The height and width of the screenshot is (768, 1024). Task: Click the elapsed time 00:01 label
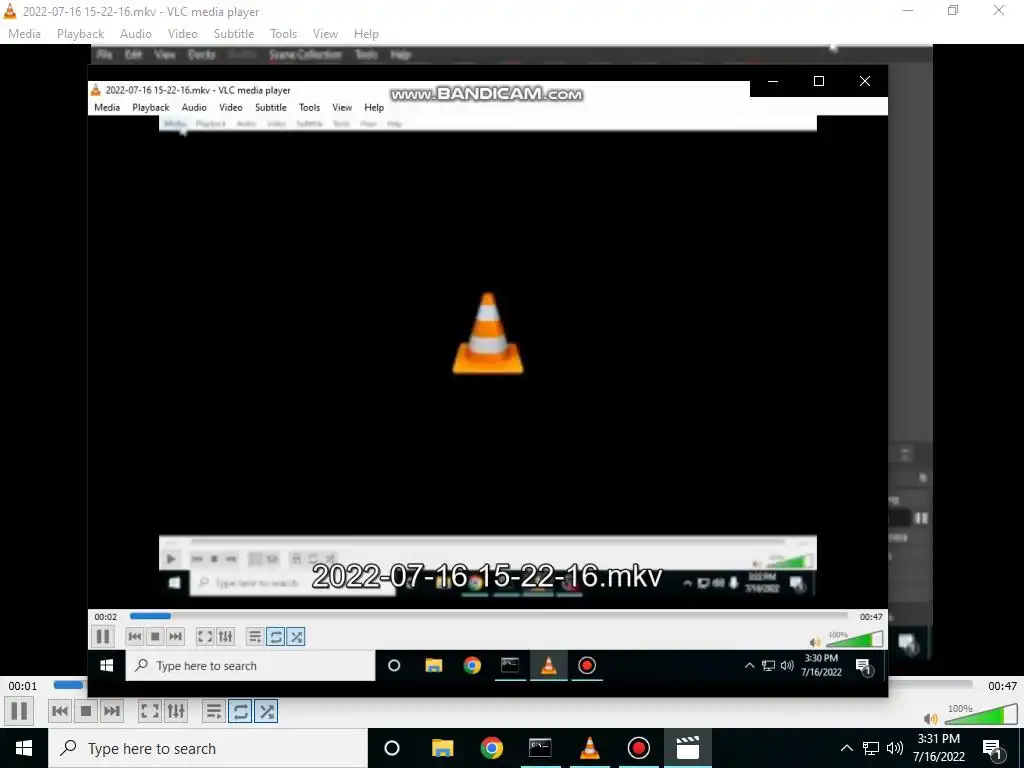(x=23, y=686)
